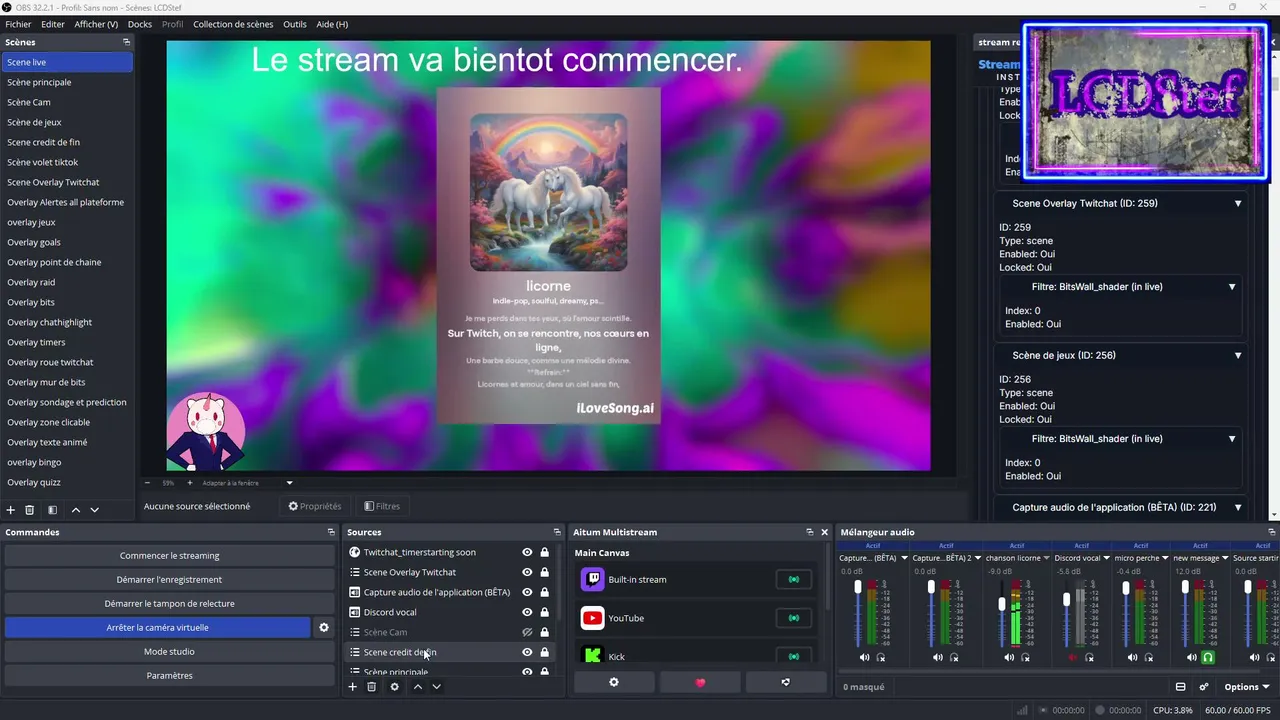Click Arrêter la caméra virtuelle button
Screen dimensions: 1280x720
coord(157,628)
